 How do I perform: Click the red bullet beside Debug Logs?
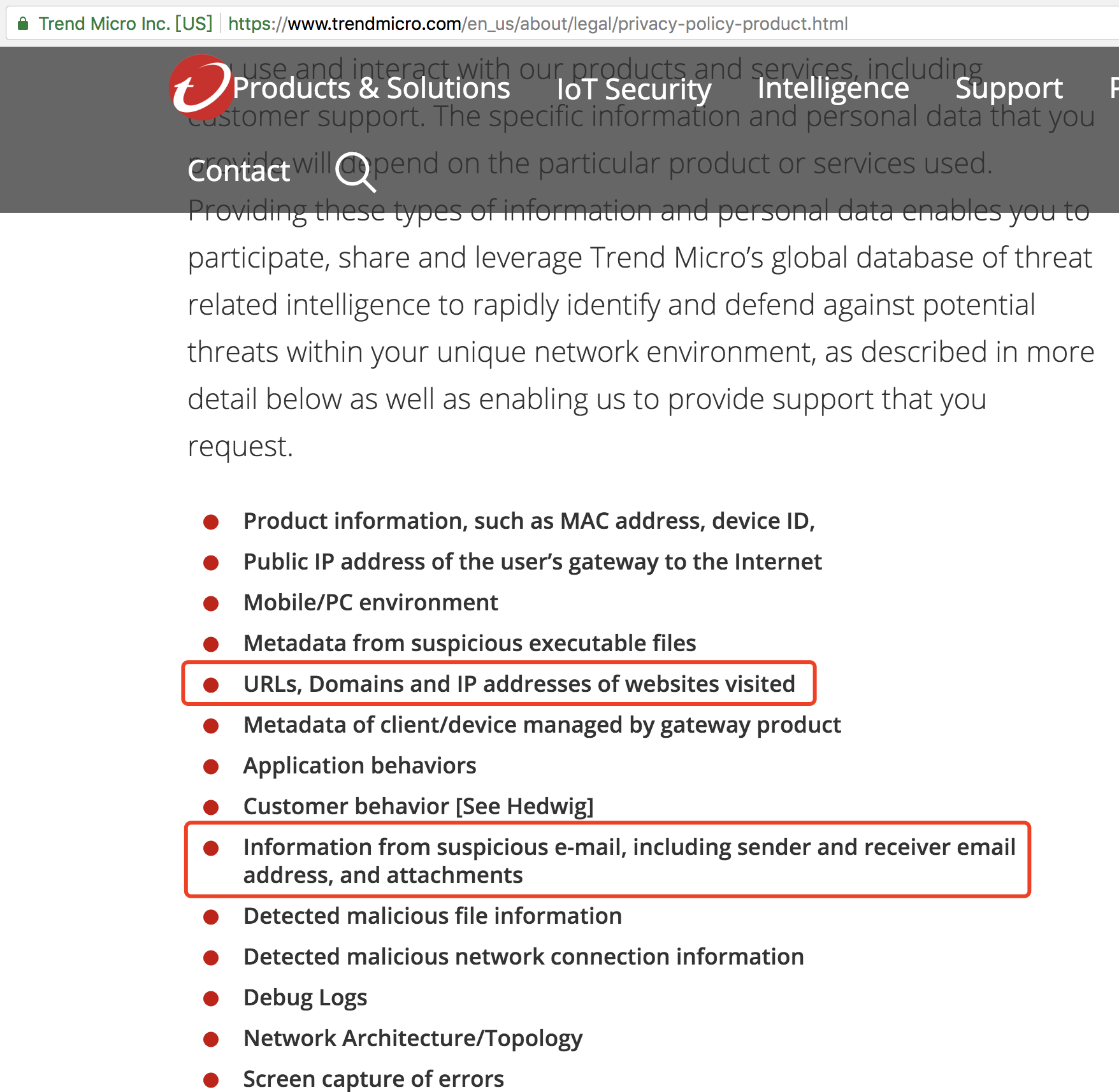[x=211, y=998]
